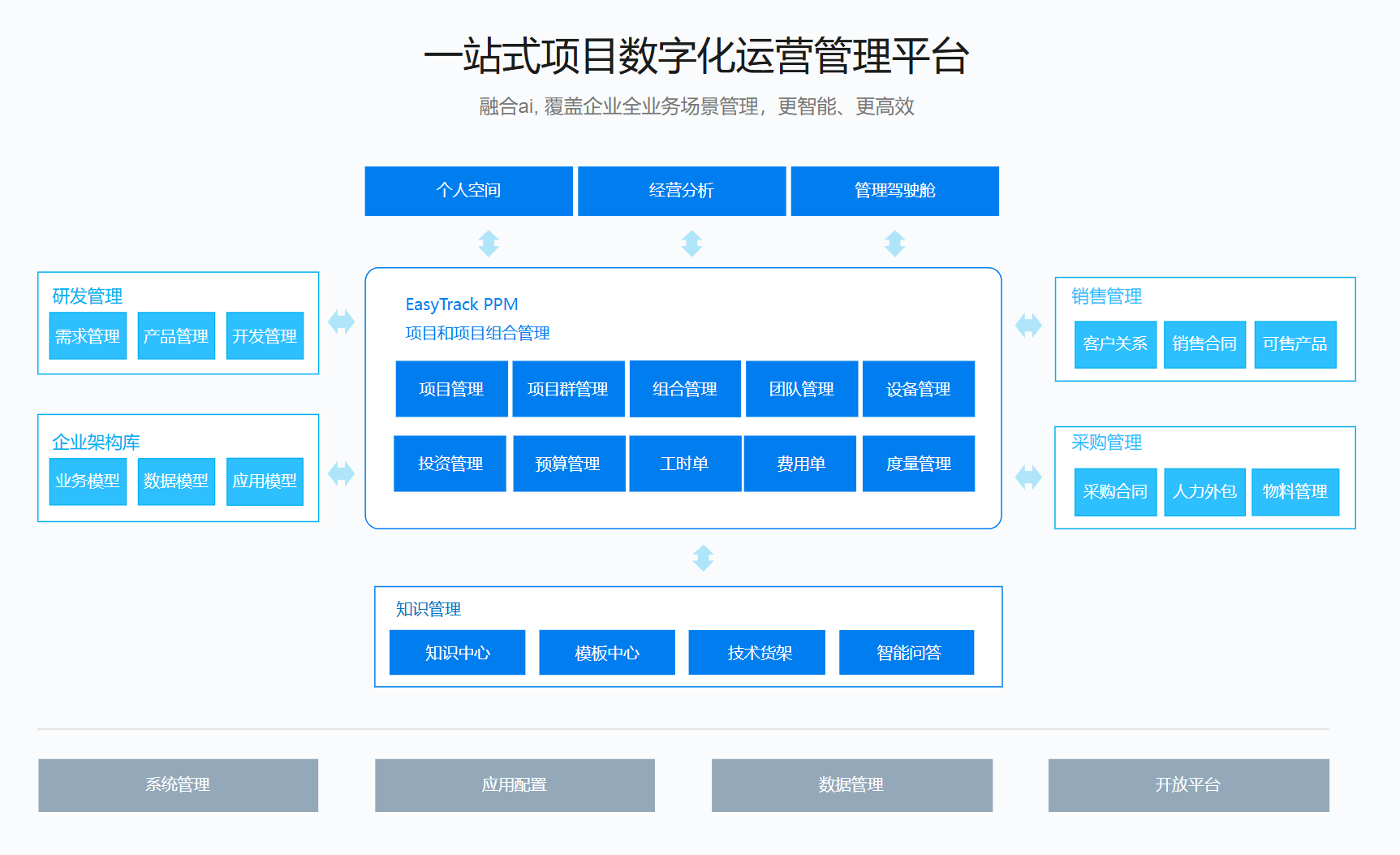This screenshot has height=855, width=1400.
Task: Click the 融合ai subtitle line
Action: coord(697,106)
